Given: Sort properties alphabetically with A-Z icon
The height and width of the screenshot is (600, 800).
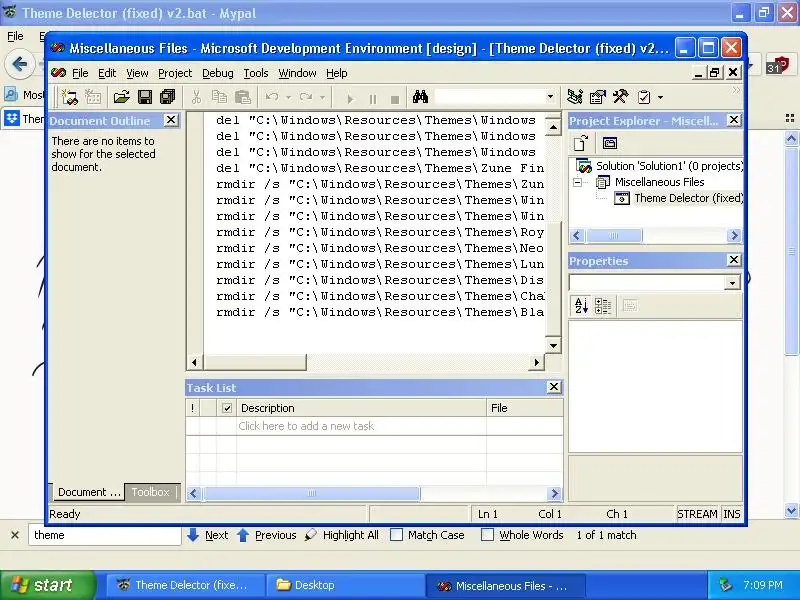Looking at the screenshot, I should pos(581,306).
